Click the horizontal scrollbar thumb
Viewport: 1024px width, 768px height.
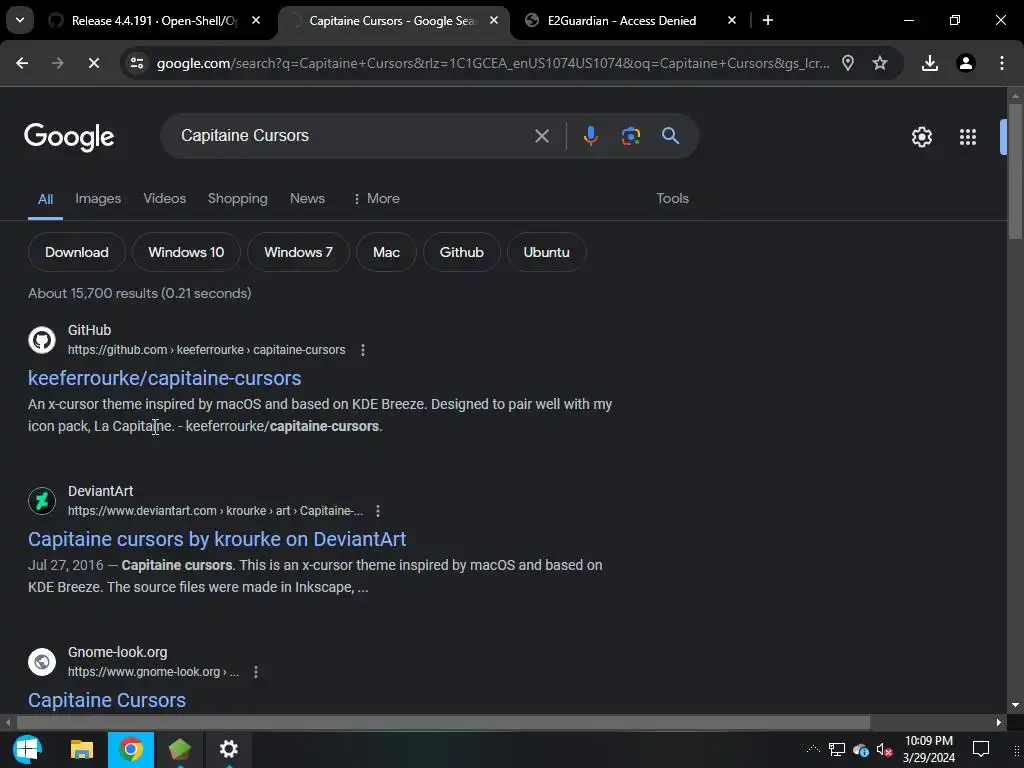(443, 722)
